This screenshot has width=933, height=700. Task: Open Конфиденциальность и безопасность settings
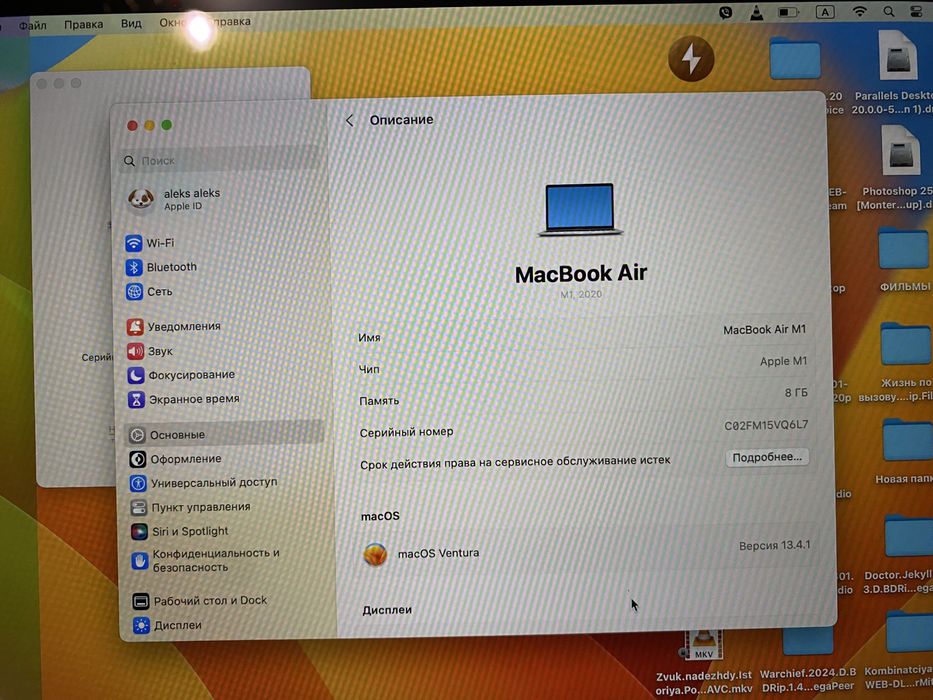coord(206,560)
